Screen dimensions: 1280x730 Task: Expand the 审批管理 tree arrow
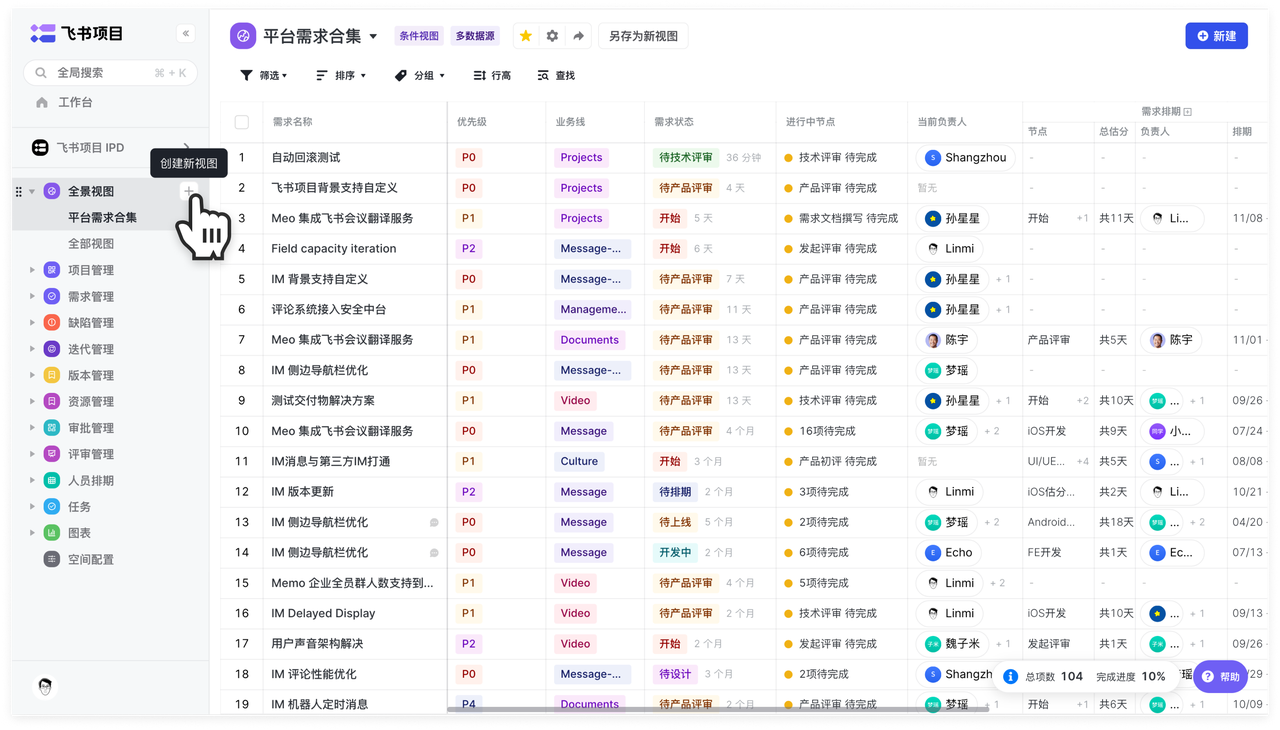point(32,428)
